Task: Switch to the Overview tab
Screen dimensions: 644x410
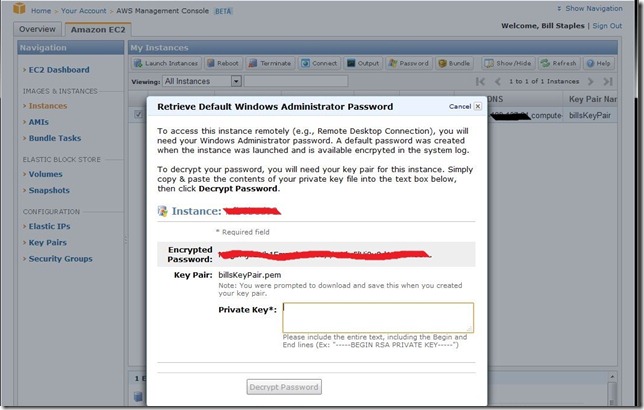Action: 37,29
